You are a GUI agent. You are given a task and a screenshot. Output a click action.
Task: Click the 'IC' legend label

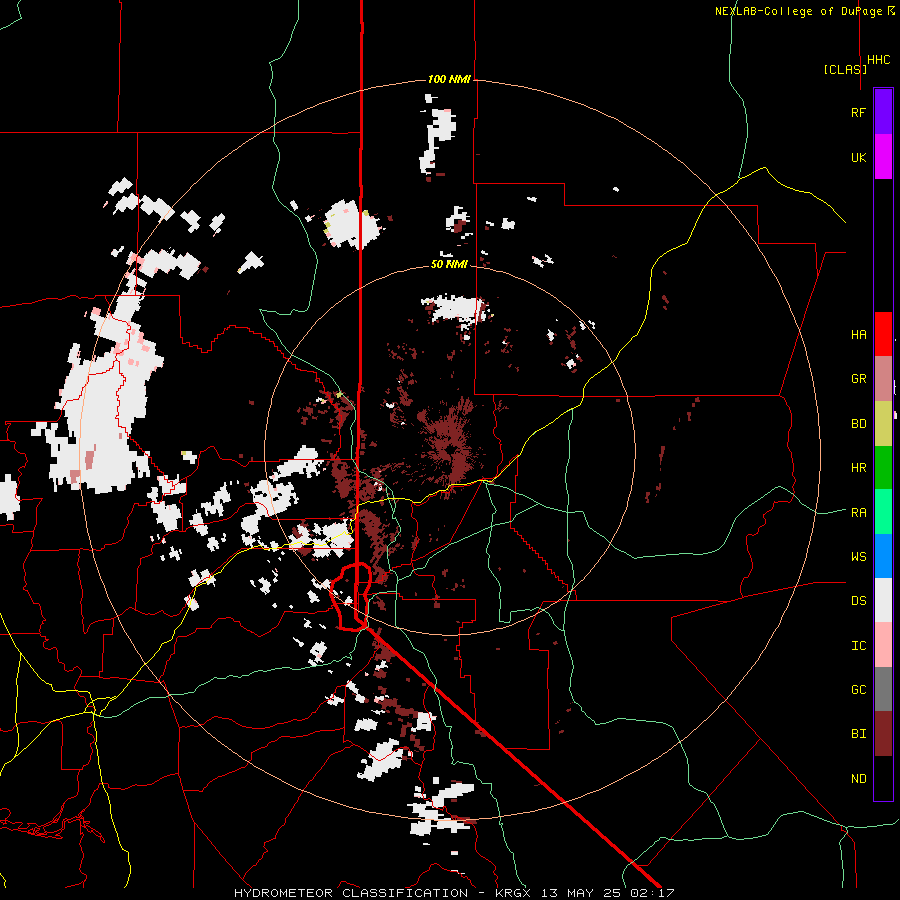pos(858,646)
